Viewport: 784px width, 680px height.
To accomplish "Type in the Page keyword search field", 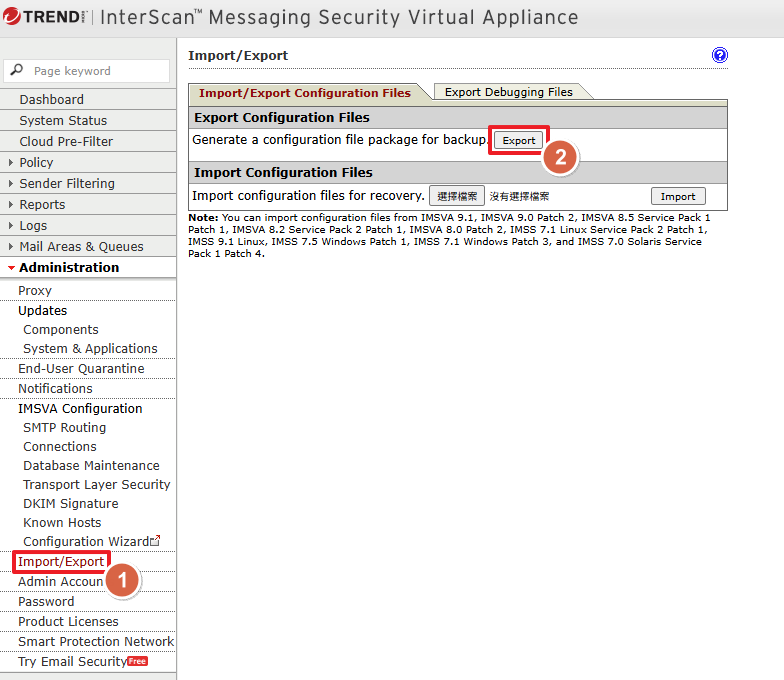I will click(98, 71).
